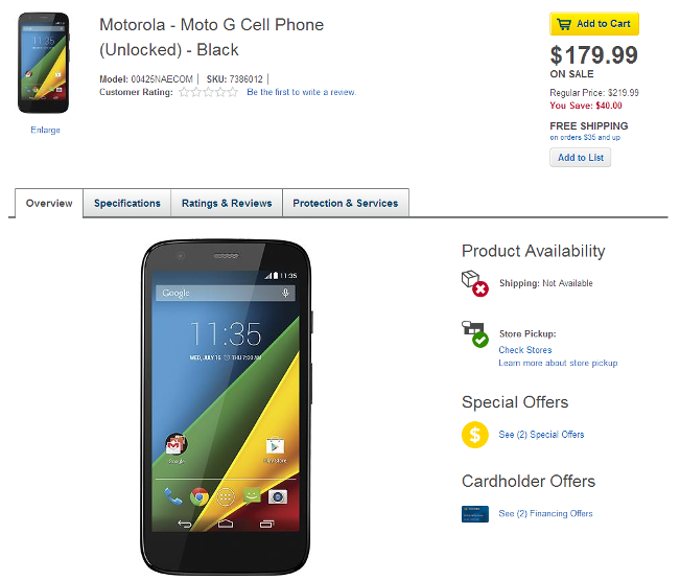Open the Ratings & Reviews tab
Image resolution: width=680 pixels, height=580 pixels.
(x=227, y=203)
